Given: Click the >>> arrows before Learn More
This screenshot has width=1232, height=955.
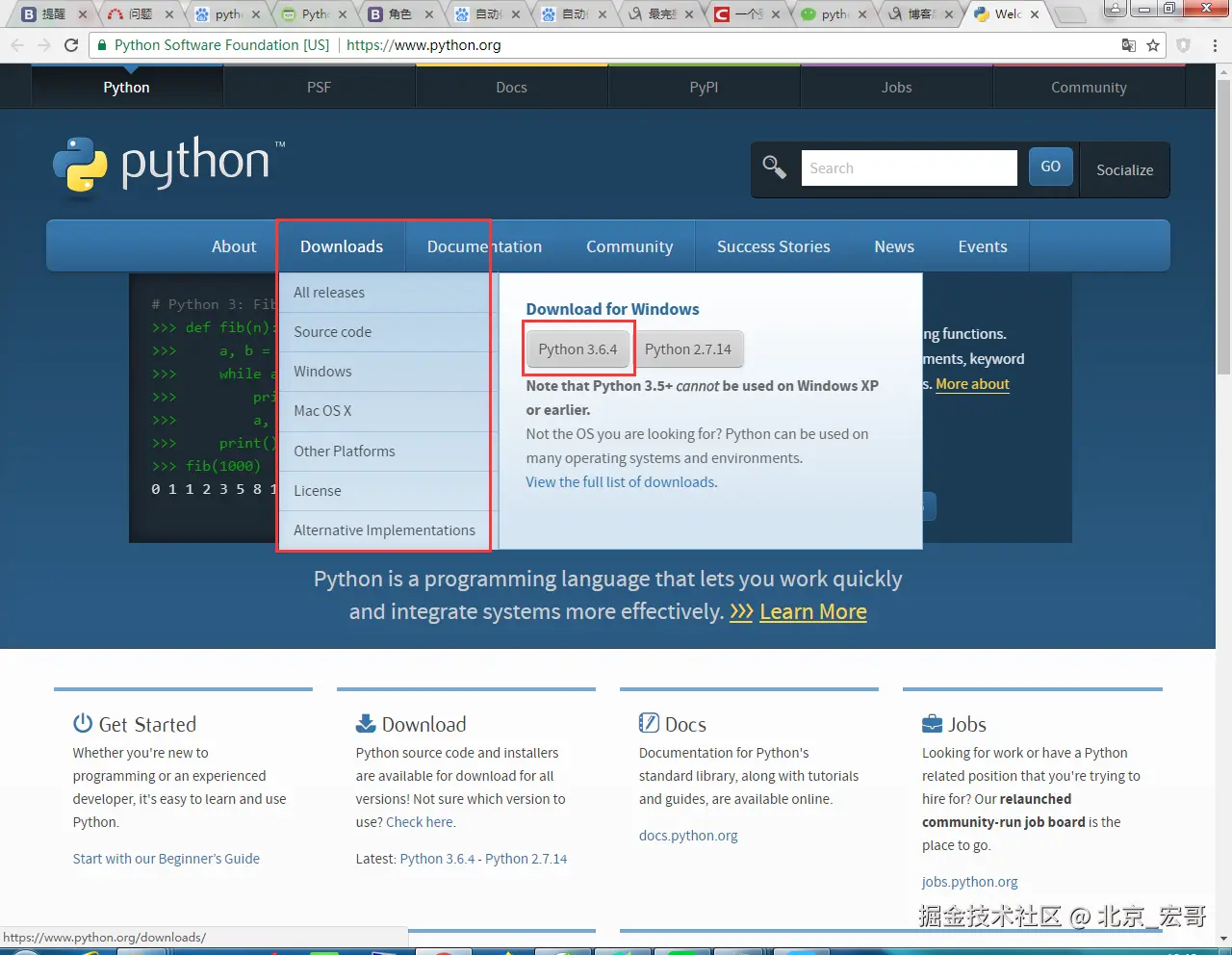Looking at the screenshot, I should tap(741, 612).
